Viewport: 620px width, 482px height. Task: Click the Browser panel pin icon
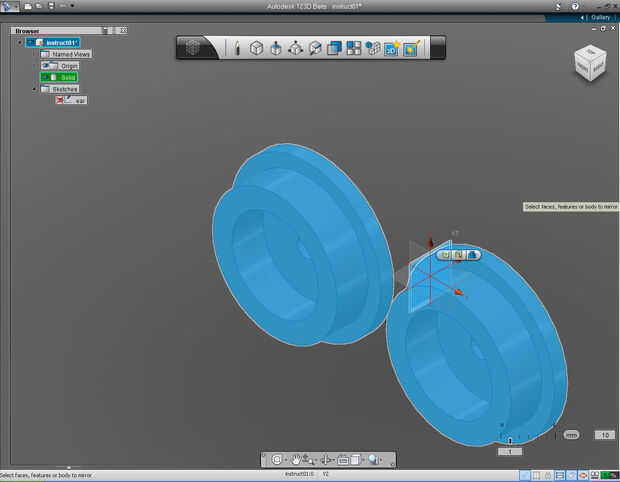click(105, 30)
